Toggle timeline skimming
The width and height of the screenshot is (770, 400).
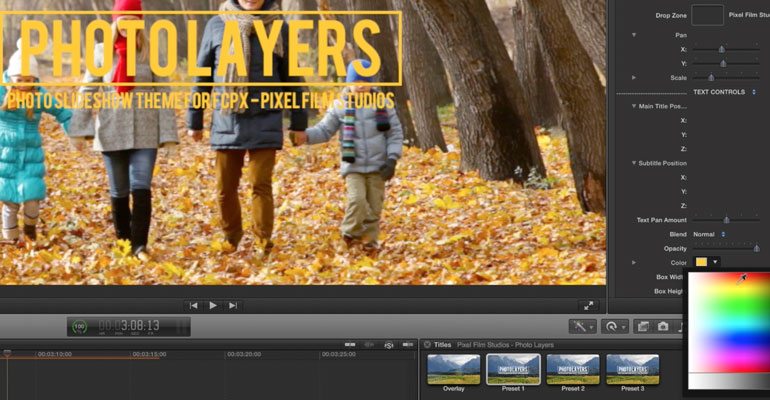350,345
